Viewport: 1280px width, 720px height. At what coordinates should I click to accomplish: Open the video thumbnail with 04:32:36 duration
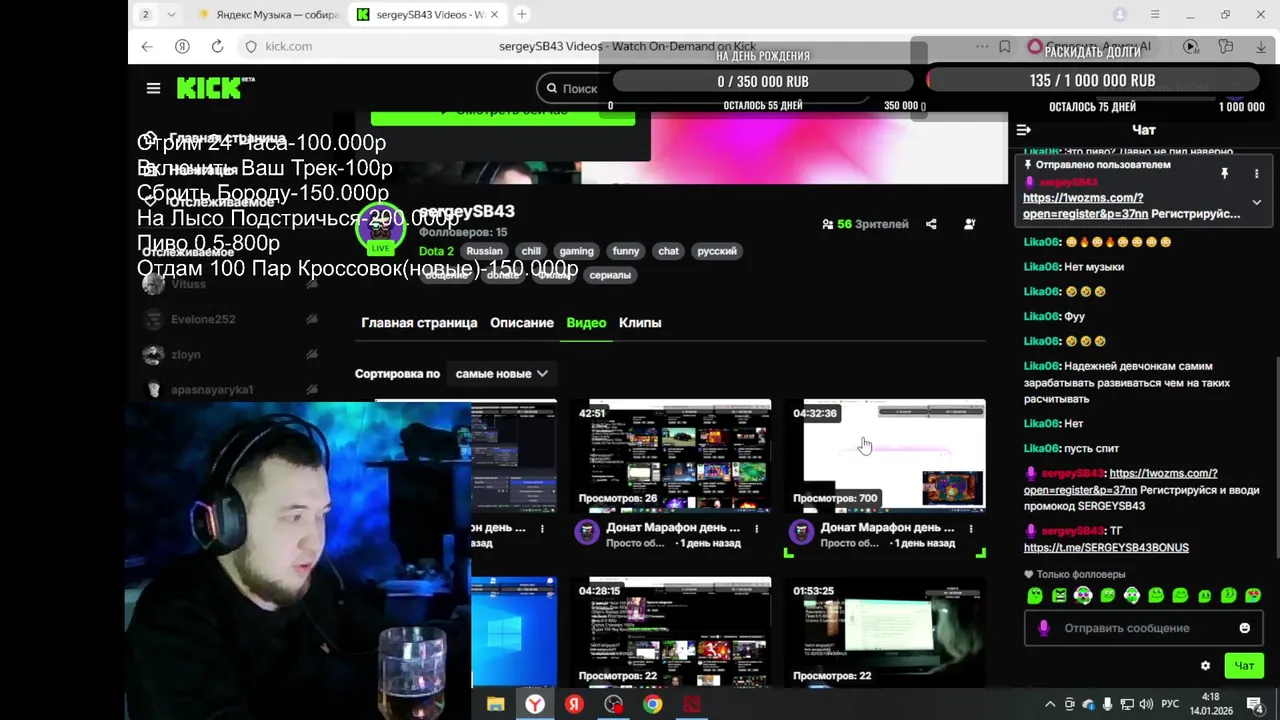click(x=885, y=456)
